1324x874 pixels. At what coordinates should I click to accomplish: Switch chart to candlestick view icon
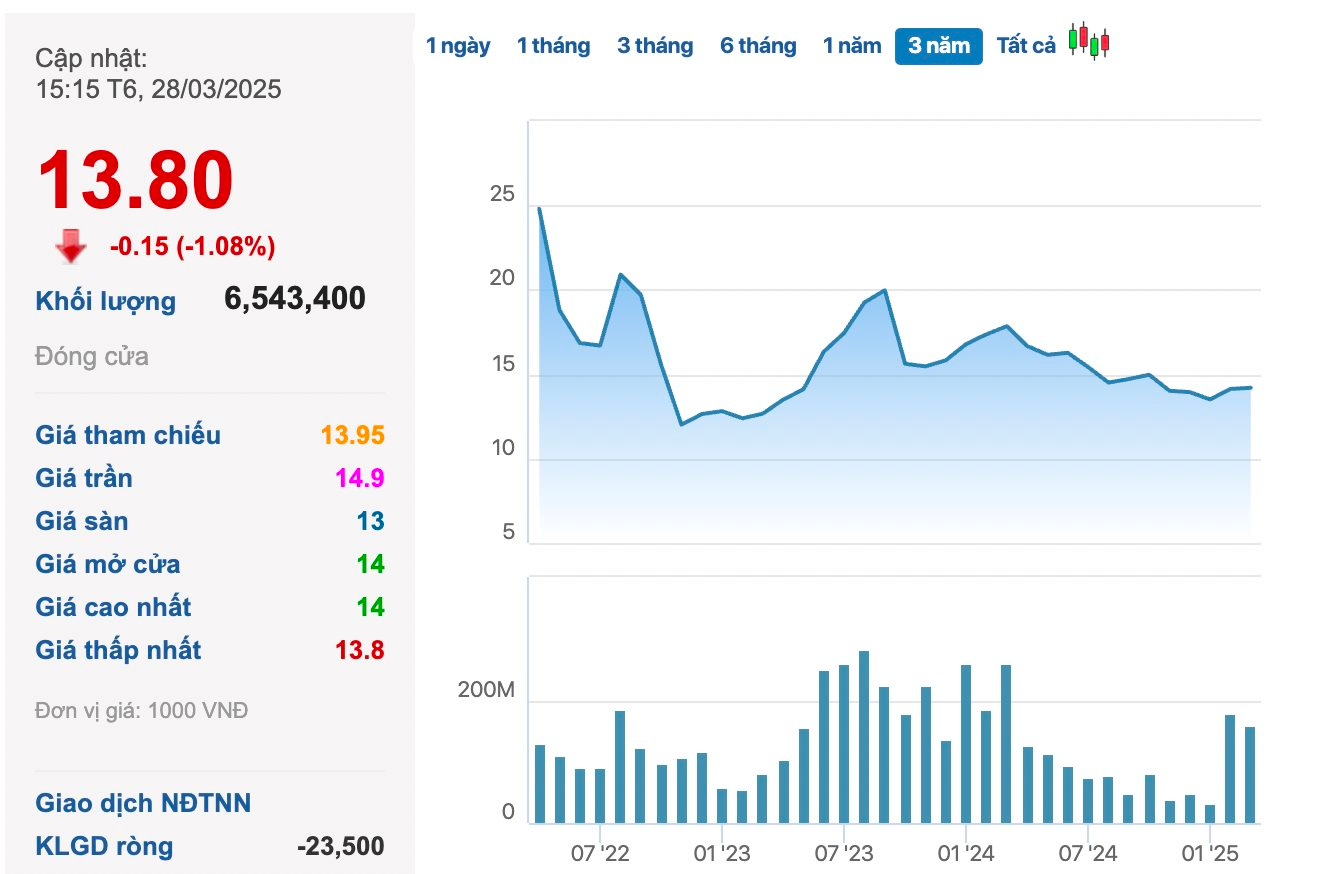pyautogui.click(x=1089, y=42)
